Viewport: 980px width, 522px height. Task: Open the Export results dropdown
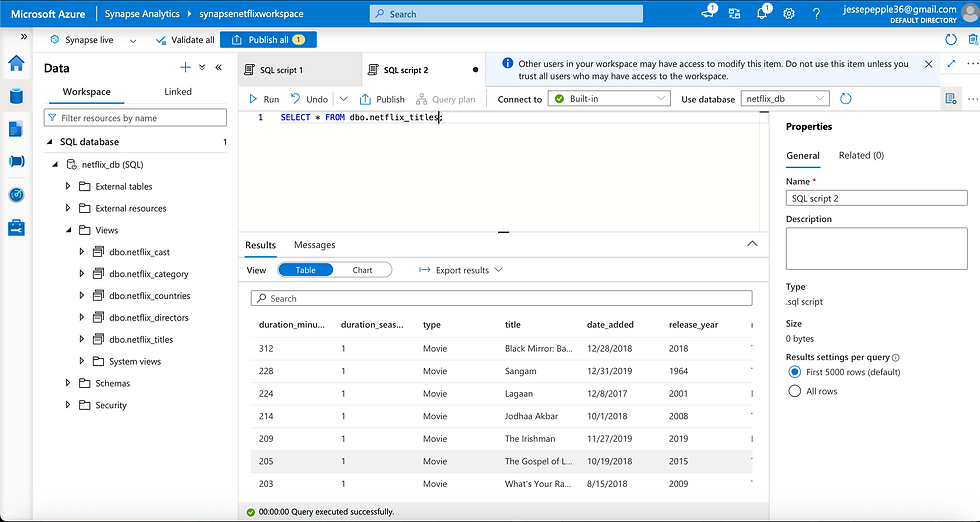[461, 270]
